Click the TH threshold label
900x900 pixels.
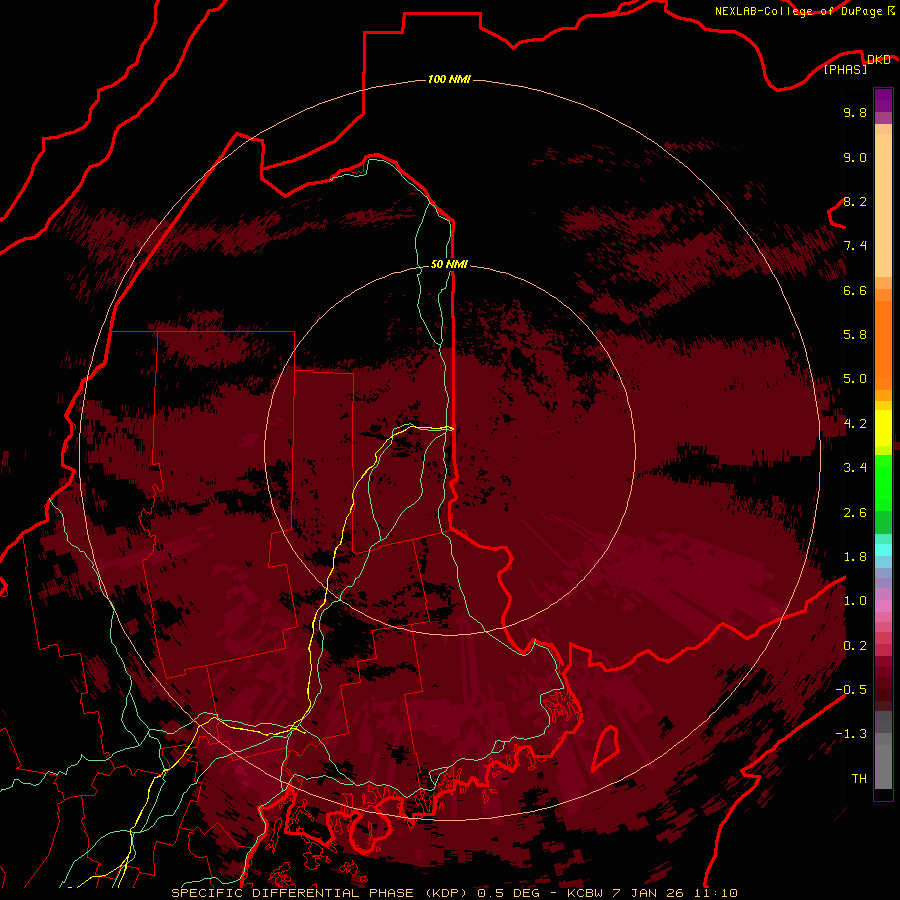859,779
